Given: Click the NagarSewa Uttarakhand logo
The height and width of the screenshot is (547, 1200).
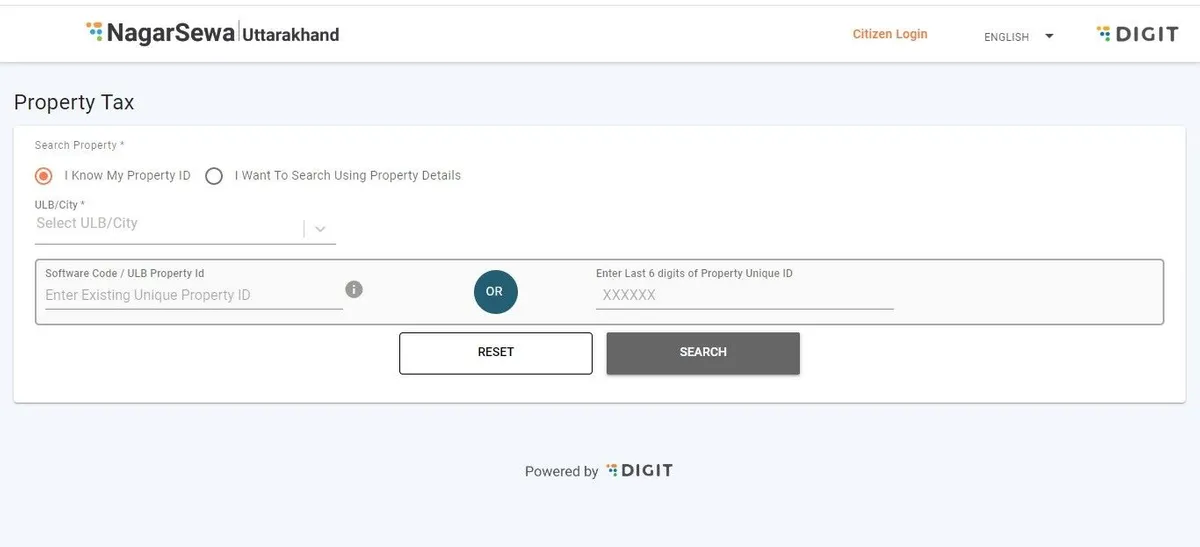Looking at the screenshot, I should pyautogui.click(x=213, y=33).
